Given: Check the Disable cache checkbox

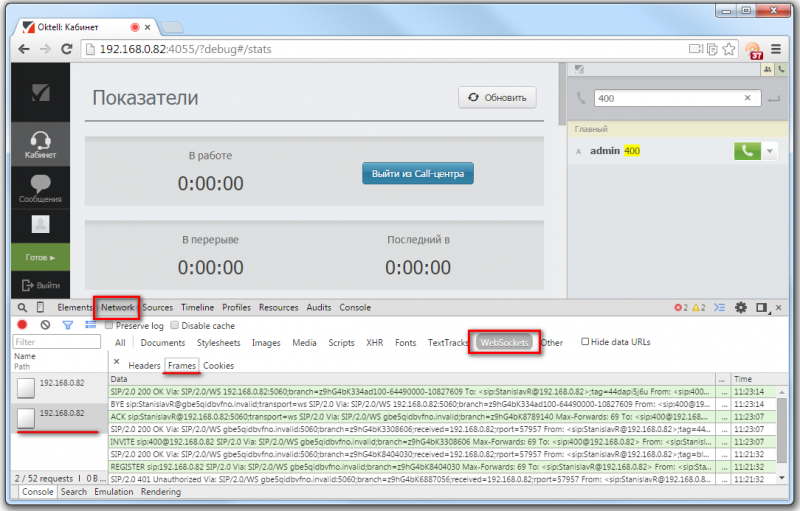Looking at the screenshot, I should pyautogui.click(x=175, y=325).
